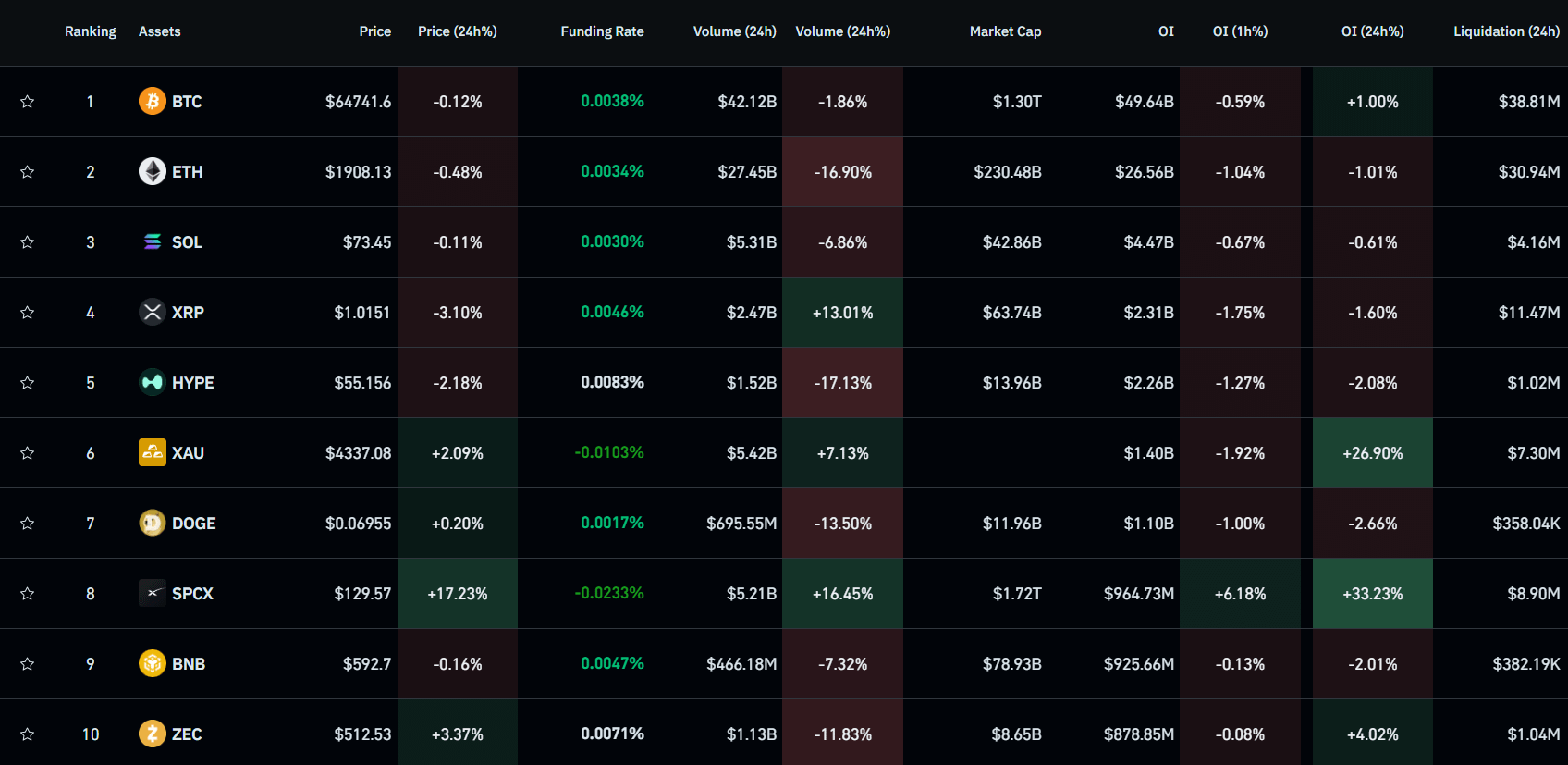Open the XRP asset name link
This screenshot has height=765, width=1568.
(188, 313)
